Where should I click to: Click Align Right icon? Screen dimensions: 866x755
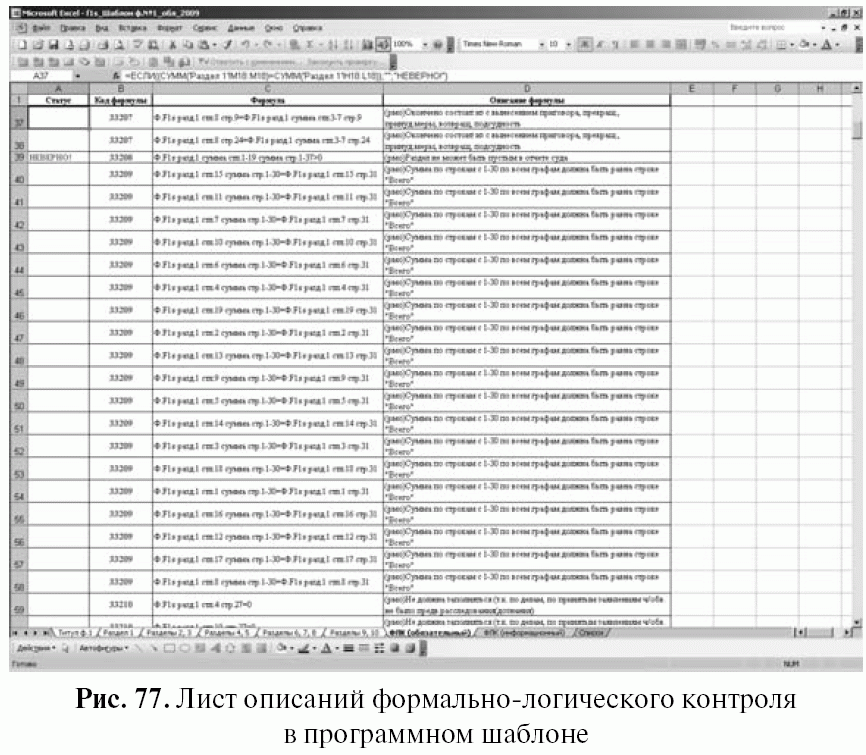(666, 45)
